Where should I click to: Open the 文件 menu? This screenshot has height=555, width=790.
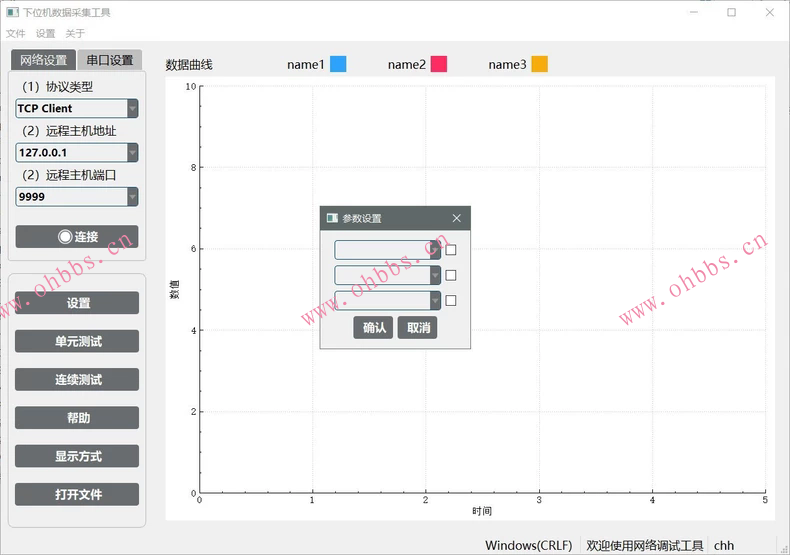pos(16,33)
